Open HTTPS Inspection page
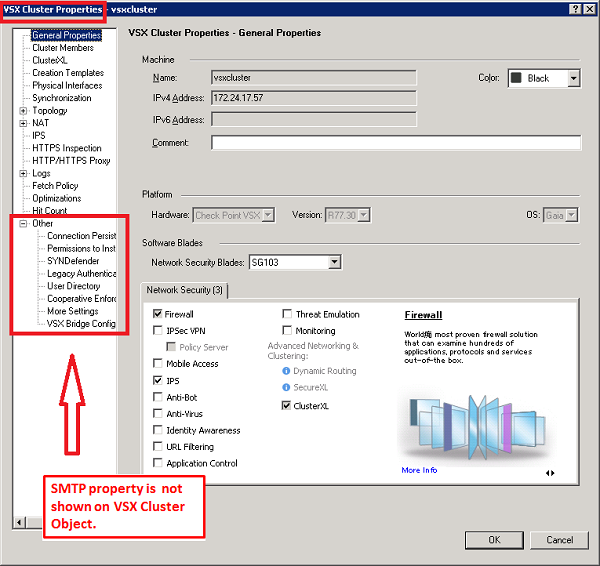600x566 pixels. coord(67,148)
